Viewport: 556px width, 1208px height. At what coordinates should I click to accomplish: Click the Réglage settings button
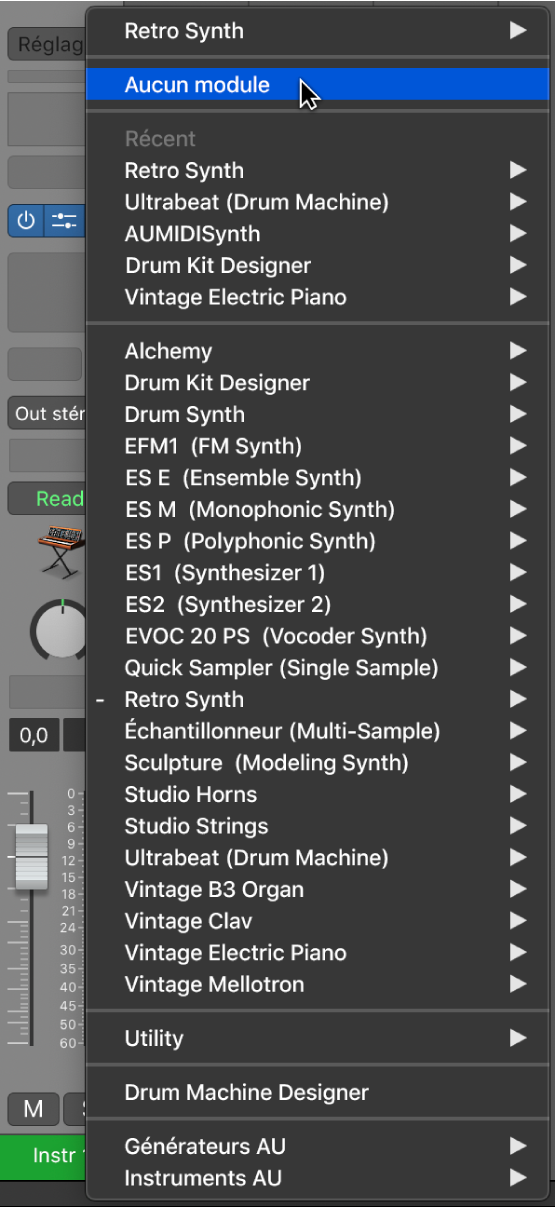point(48,45)
